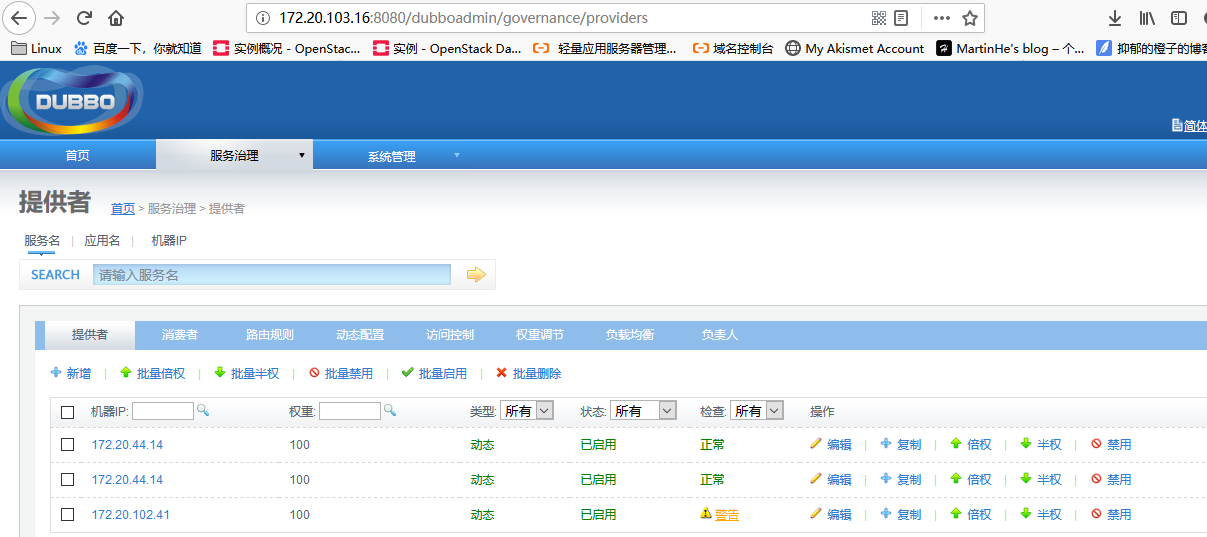Open the 检查 filter dropdown
The image size is (1207, 537).
tap(756, 411)
